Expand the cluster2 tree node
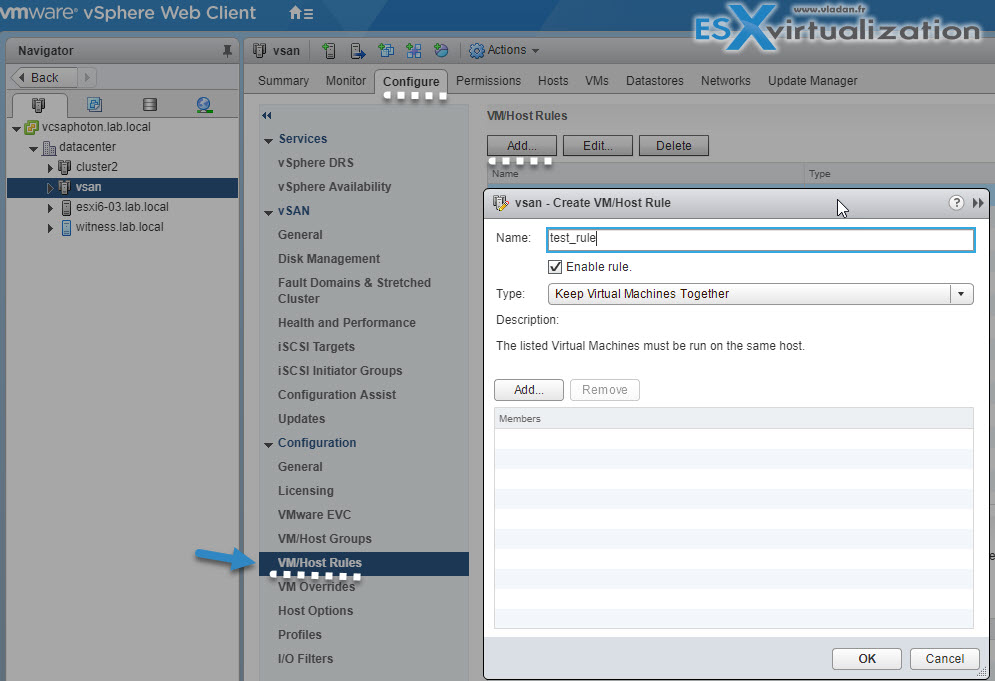This screenshot has height=681, width=995. tap(50, 167)
